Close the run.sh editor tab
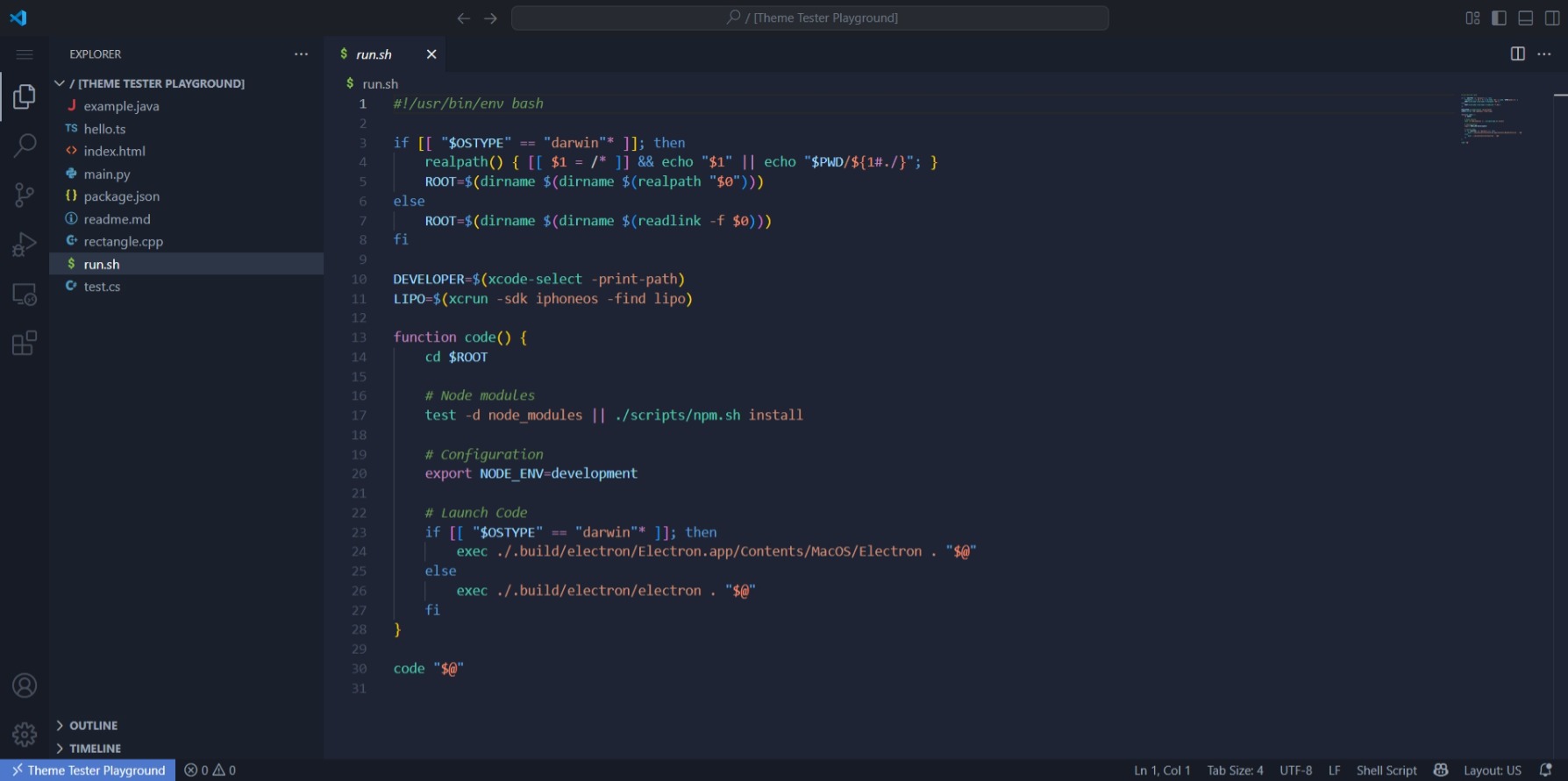This screenshot has height=781, width=1568. tap(431, 54)
